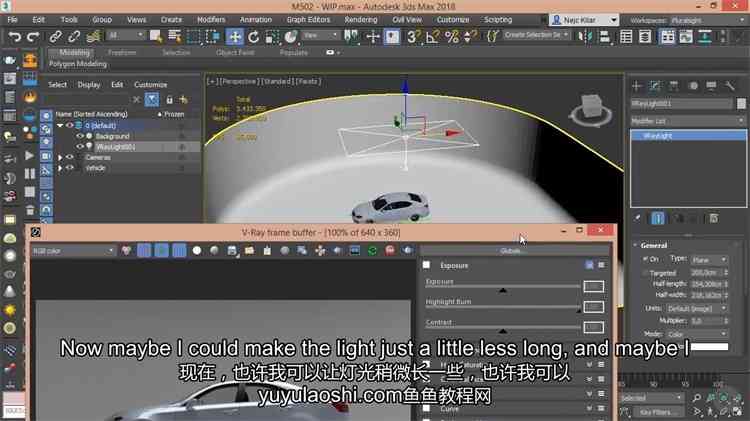
Task: Click the Undo arrow icon
Action: 14,36
